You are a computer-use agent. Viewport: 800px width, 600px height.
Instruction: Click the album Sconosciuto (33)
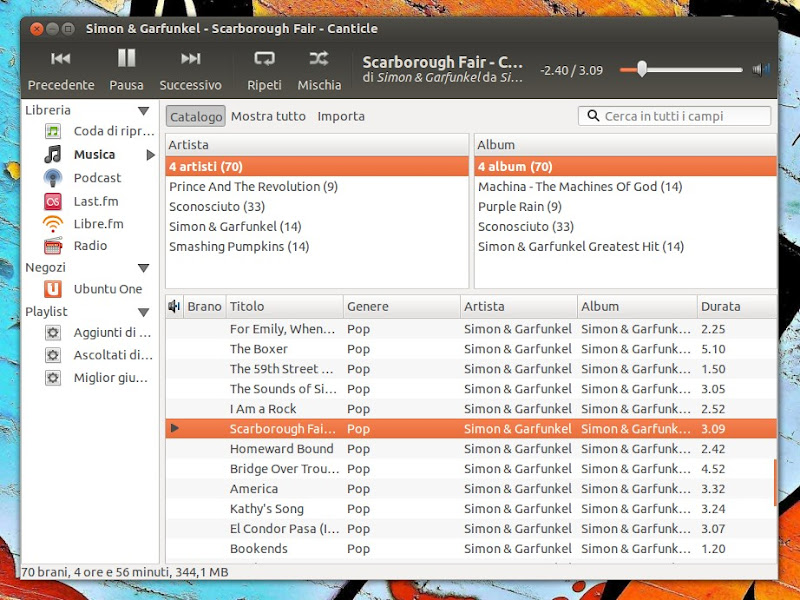[625, 227]
